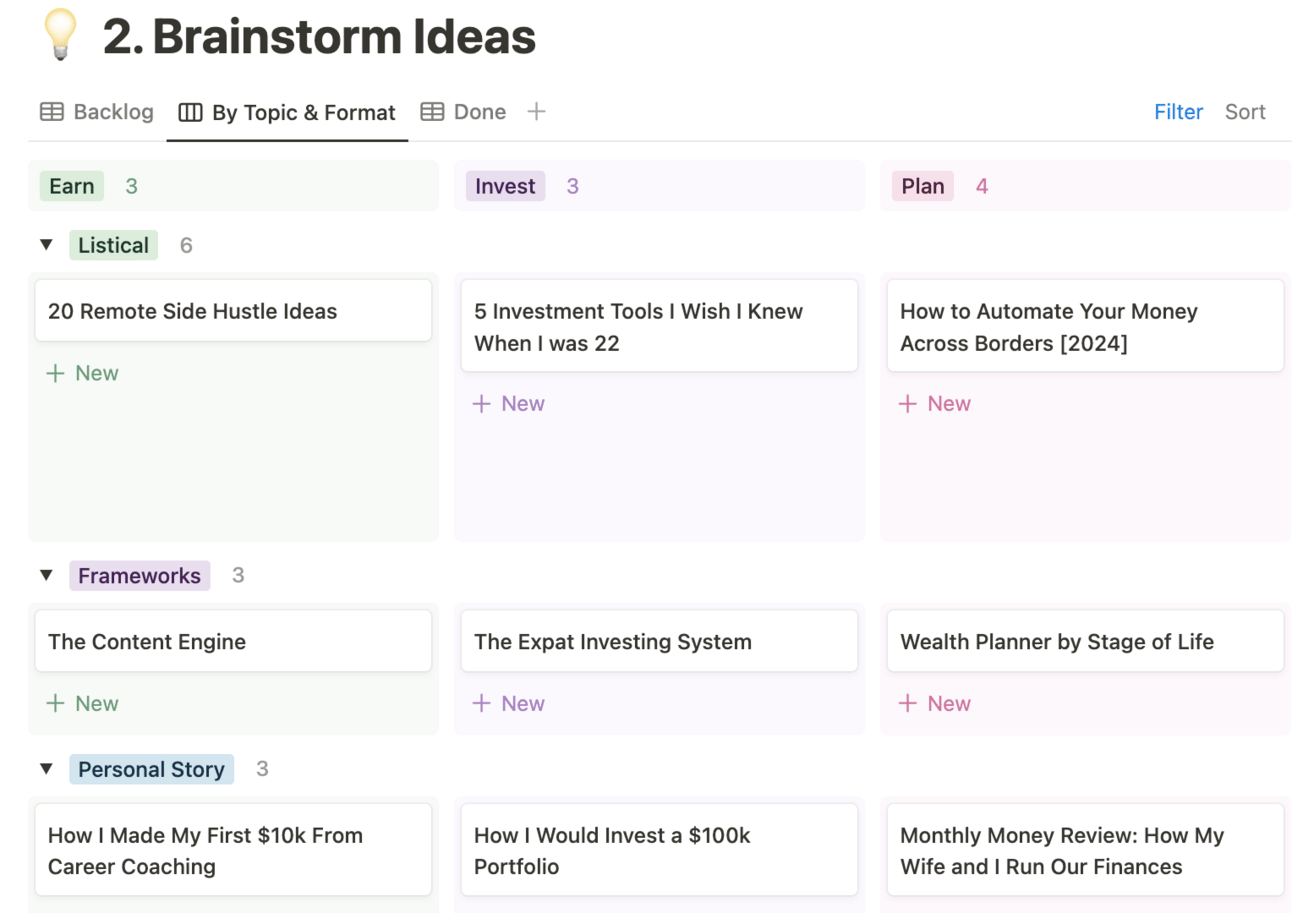Click the Done table view icon

[432, 112]
